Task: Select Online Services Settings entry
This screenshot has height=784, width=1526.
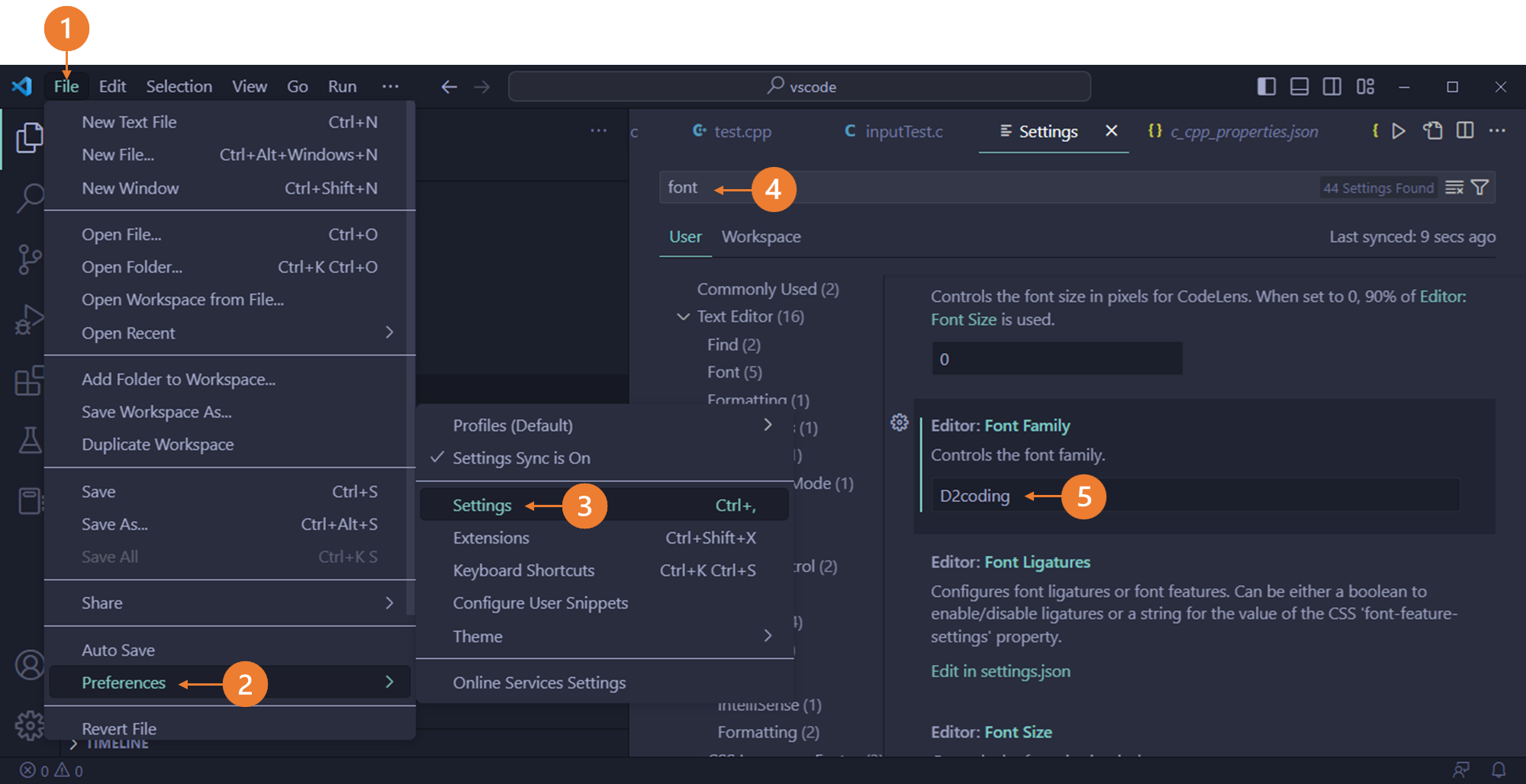Action: 604,683
